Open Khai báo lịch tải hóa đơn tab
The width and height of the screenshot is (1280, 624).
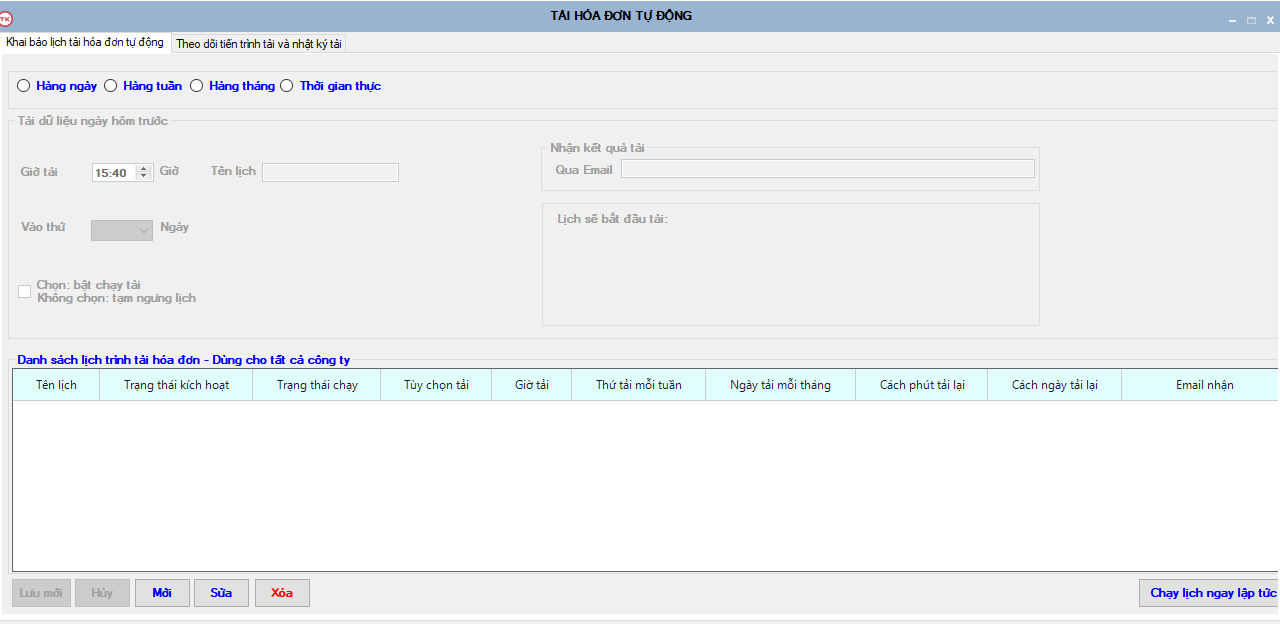[85, 43]
